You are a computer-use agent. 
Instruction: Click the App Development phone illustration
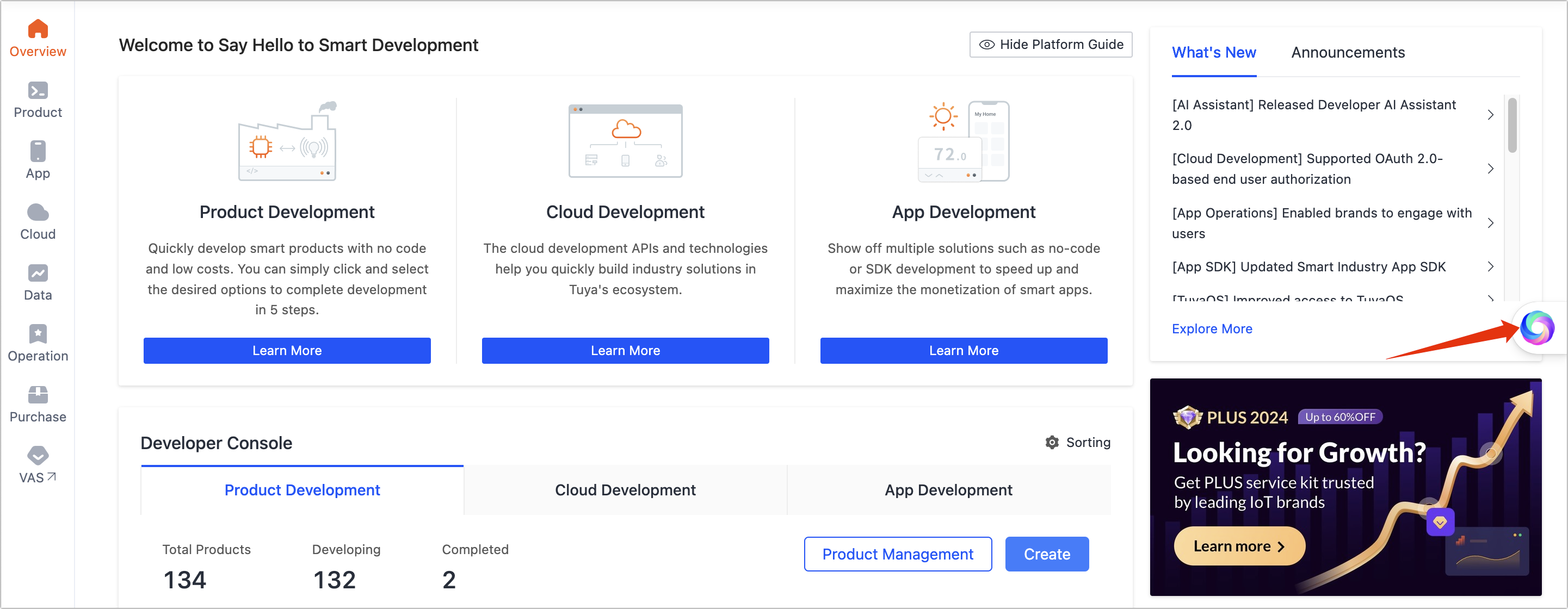click(x=964, y=141)
